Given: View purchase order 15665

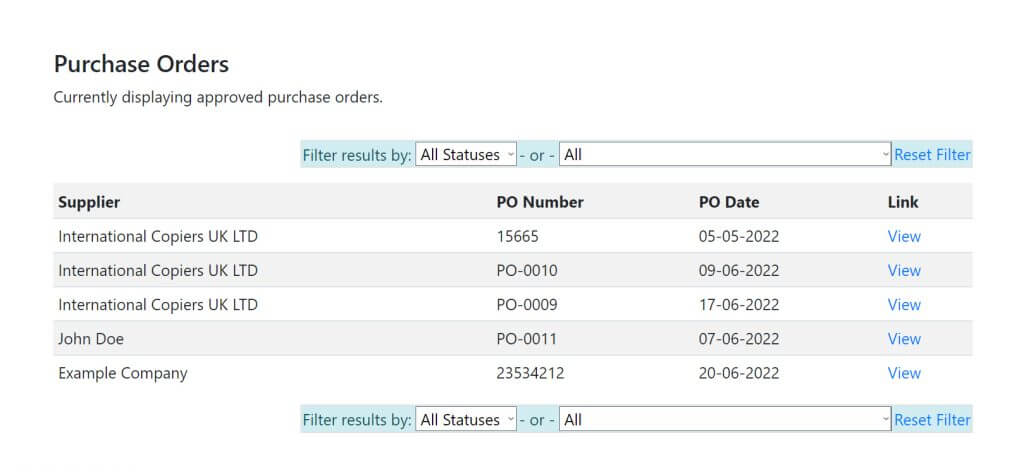Looking at the screenshot, I should click(904, 236).
